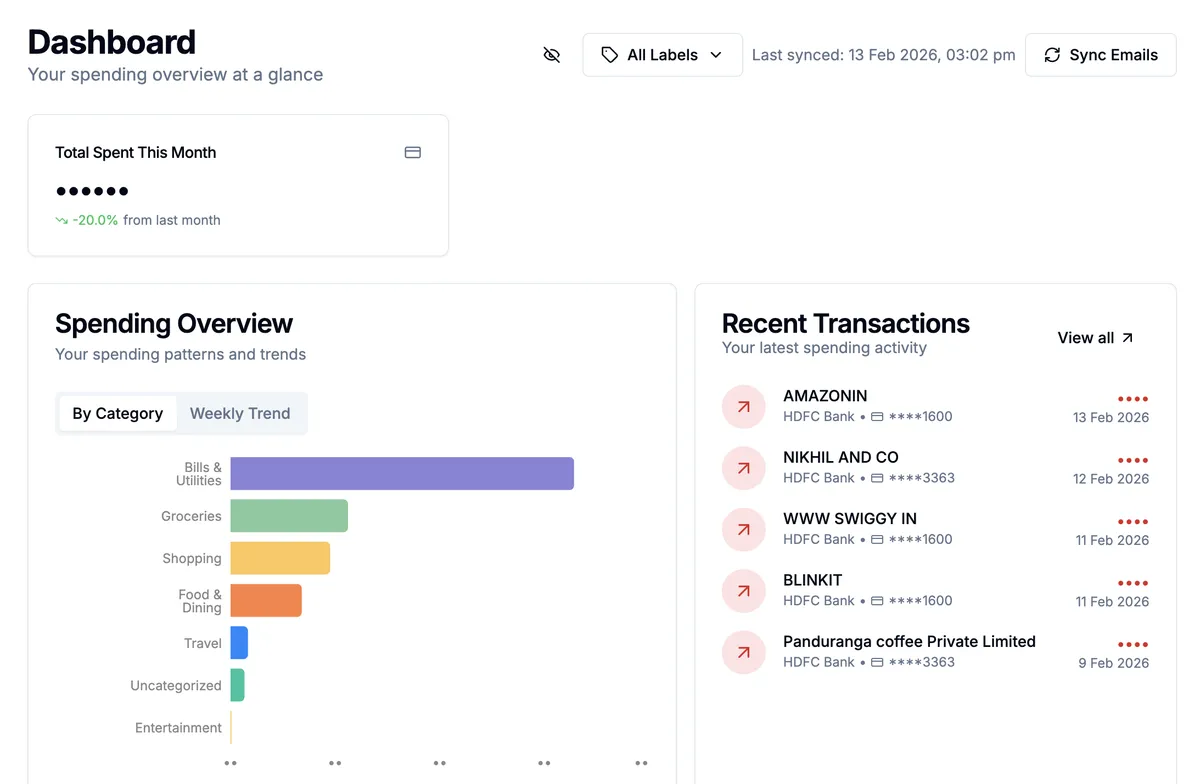Screen dimensions: 1200x784
Task: Click the downward trend icon beside -20.0%
Action: pos(62,220)
